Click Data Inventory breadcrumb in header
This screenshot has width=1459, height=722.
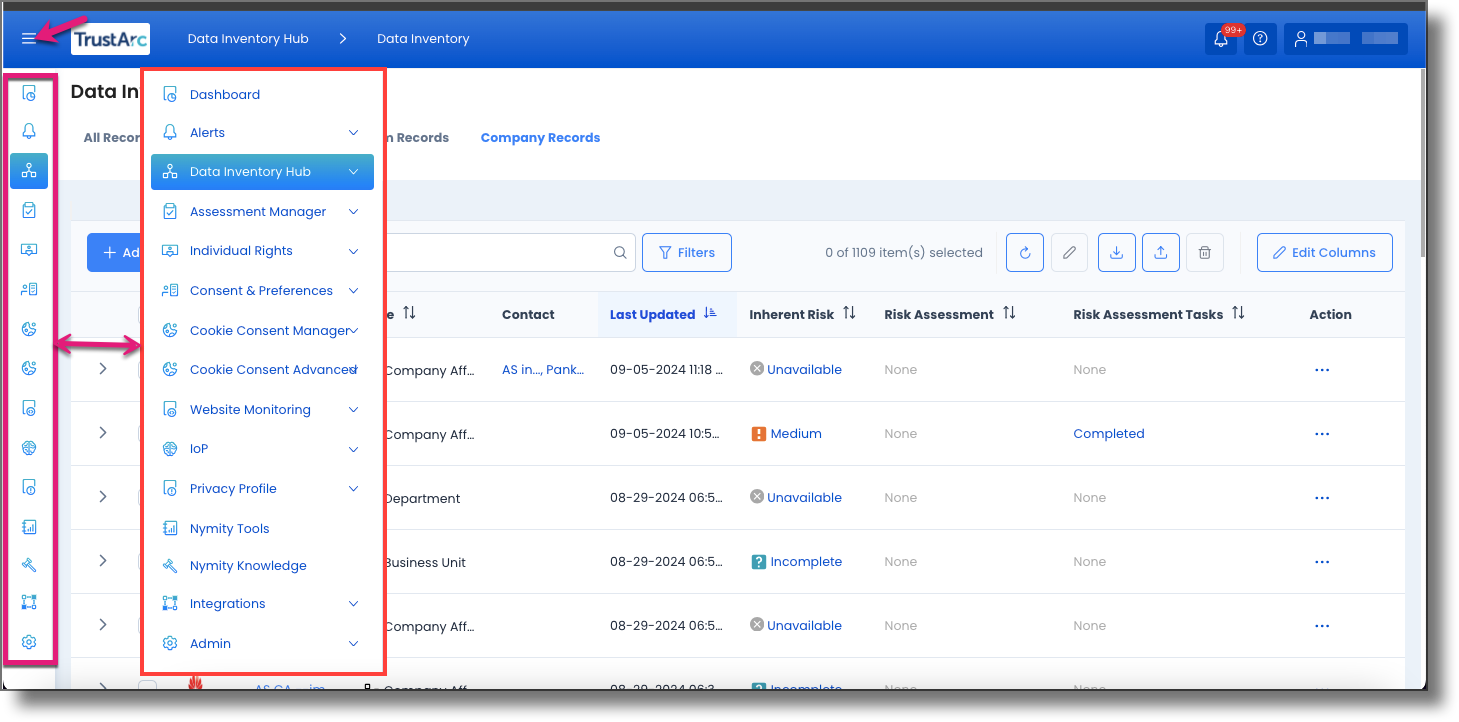pos(423,39)
